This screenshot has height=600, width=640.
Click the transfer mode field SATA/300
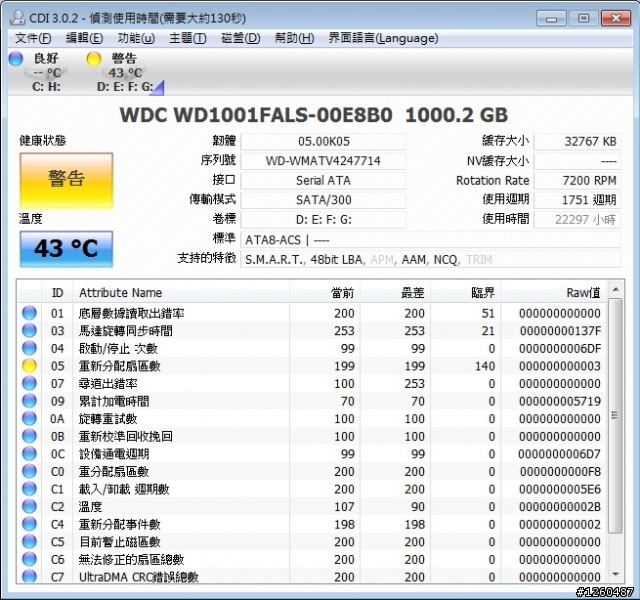tap(323, 200)
